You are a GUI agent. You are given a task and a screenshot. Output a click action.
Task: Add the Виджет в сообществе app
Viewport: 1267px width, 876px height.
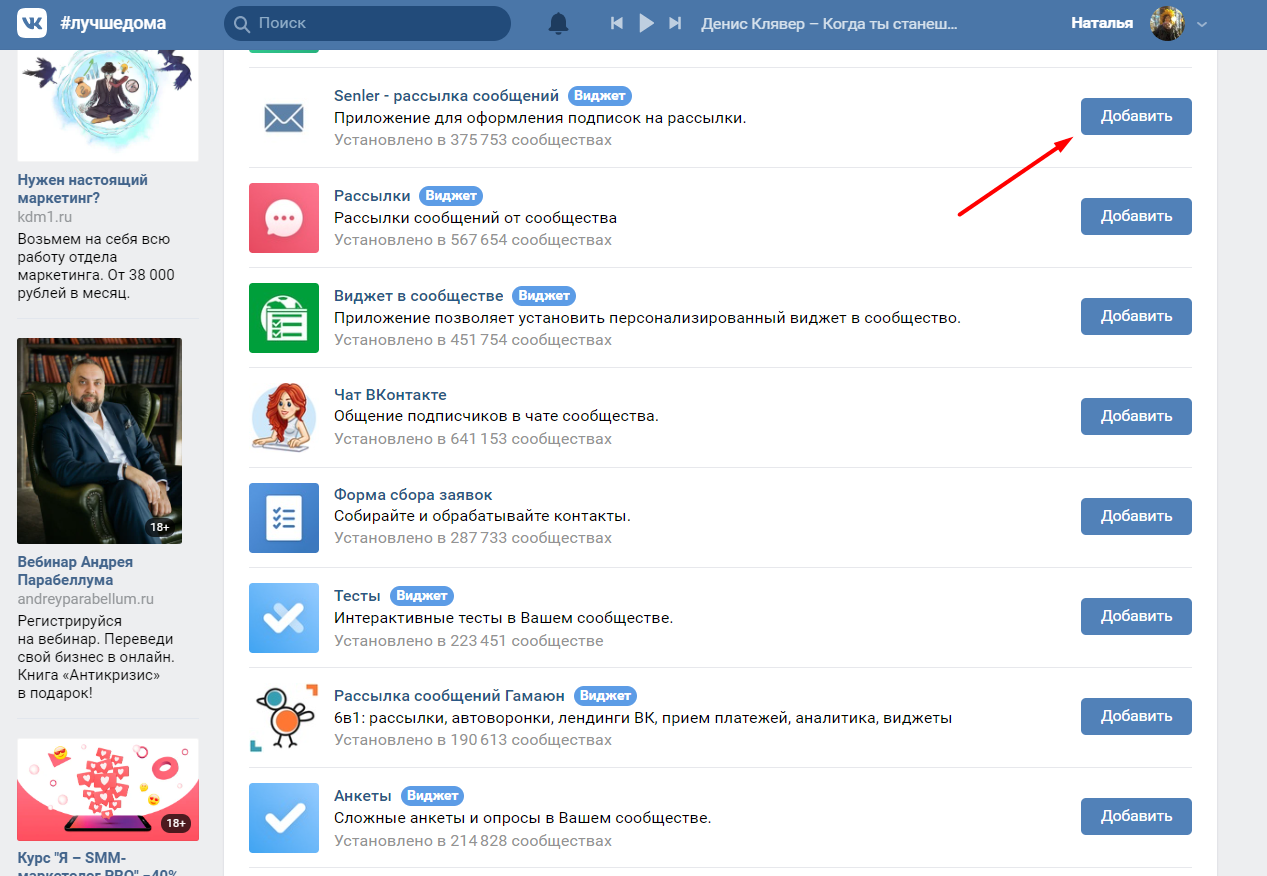[1136, 316]
